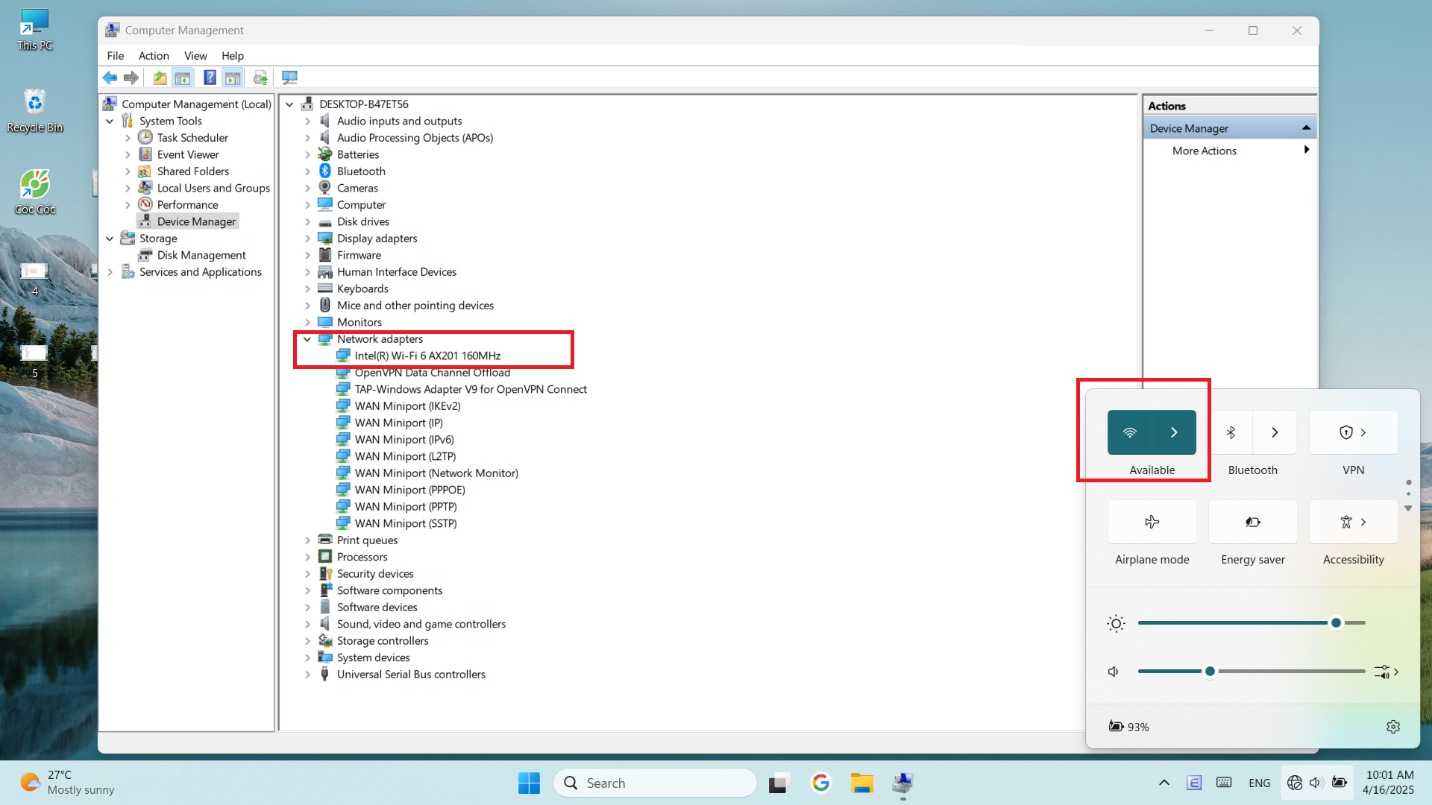The width and height of the screenshot is (1432, 805).
Task: Click the Up one level folder icon
Action: pos(160,78)
